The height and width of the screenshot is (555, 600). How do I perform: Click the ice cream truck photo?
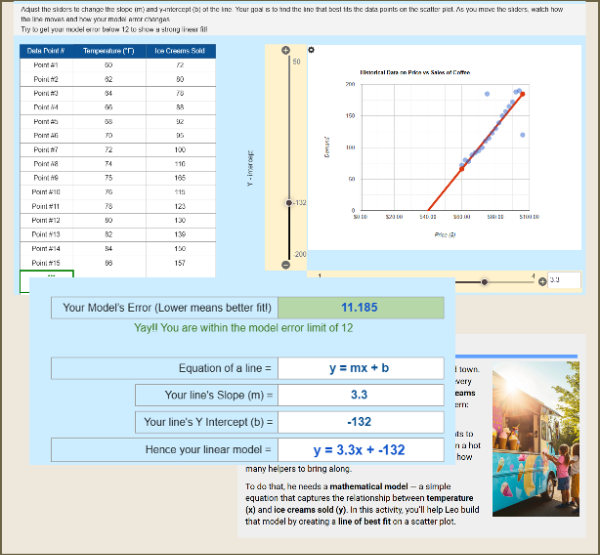pyautogui.click(x=536, y=439)
